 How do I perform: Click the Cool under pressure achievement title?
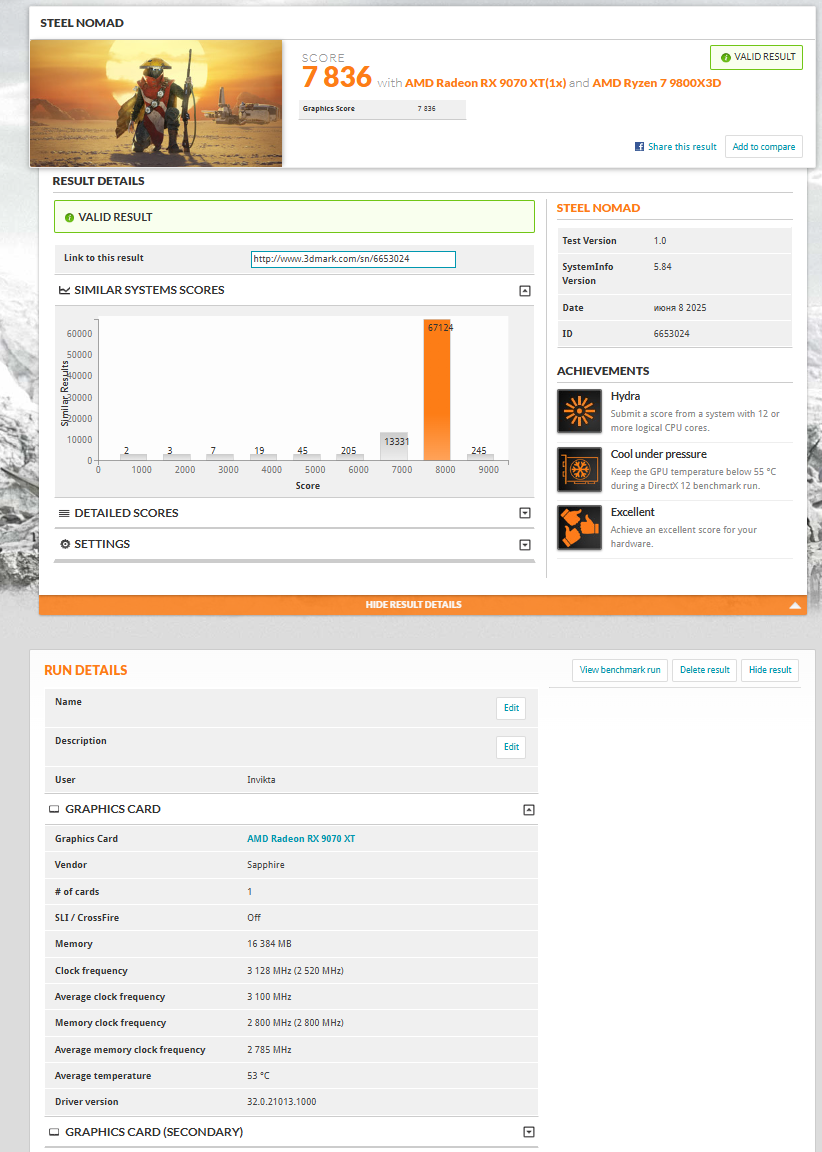[659, 455]
